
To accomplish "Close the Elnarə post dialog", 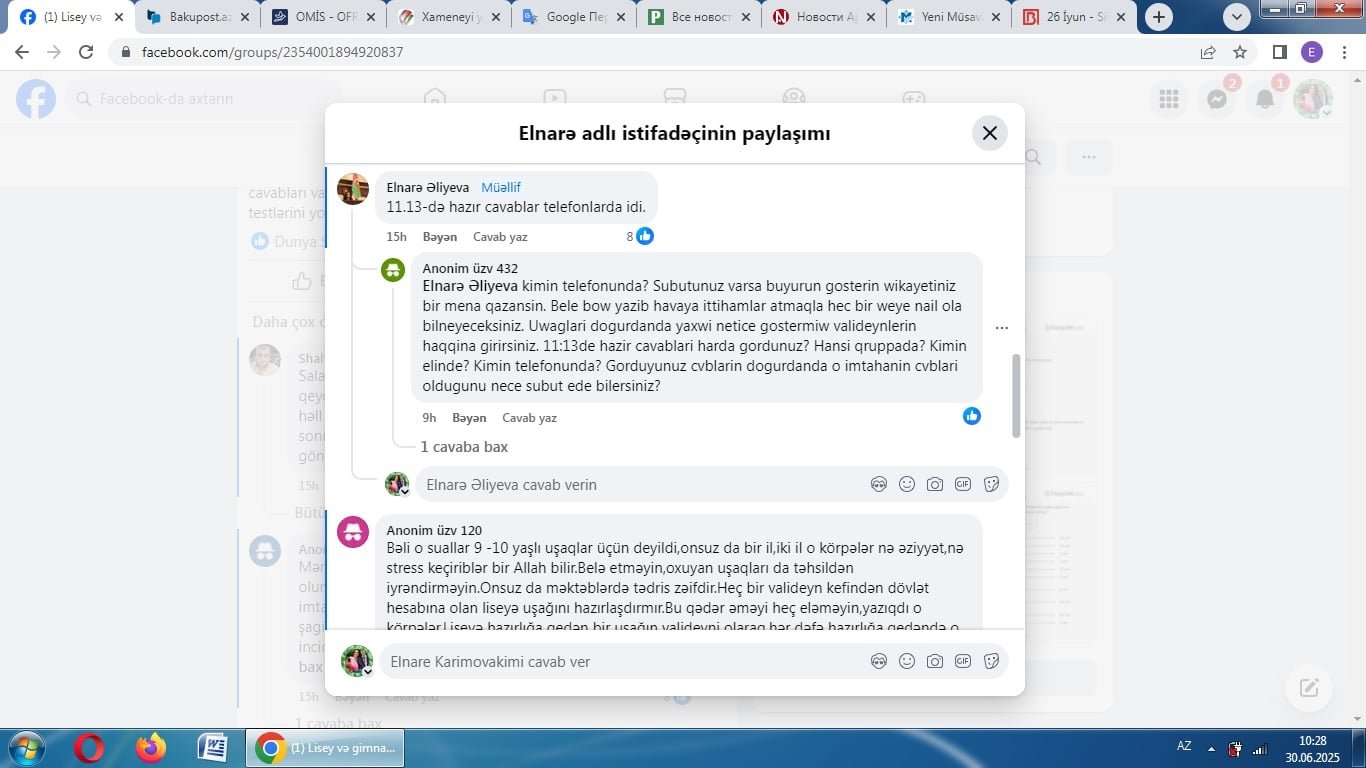I will (990, 133).
